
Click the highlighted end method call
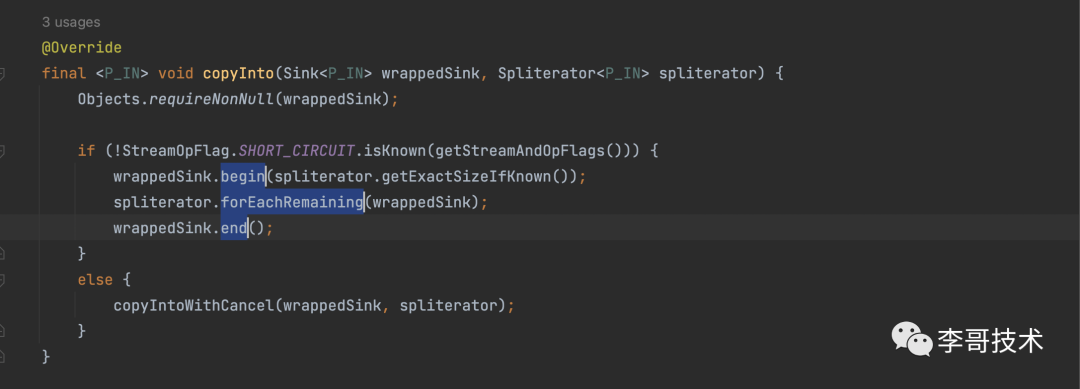point(234,228)
